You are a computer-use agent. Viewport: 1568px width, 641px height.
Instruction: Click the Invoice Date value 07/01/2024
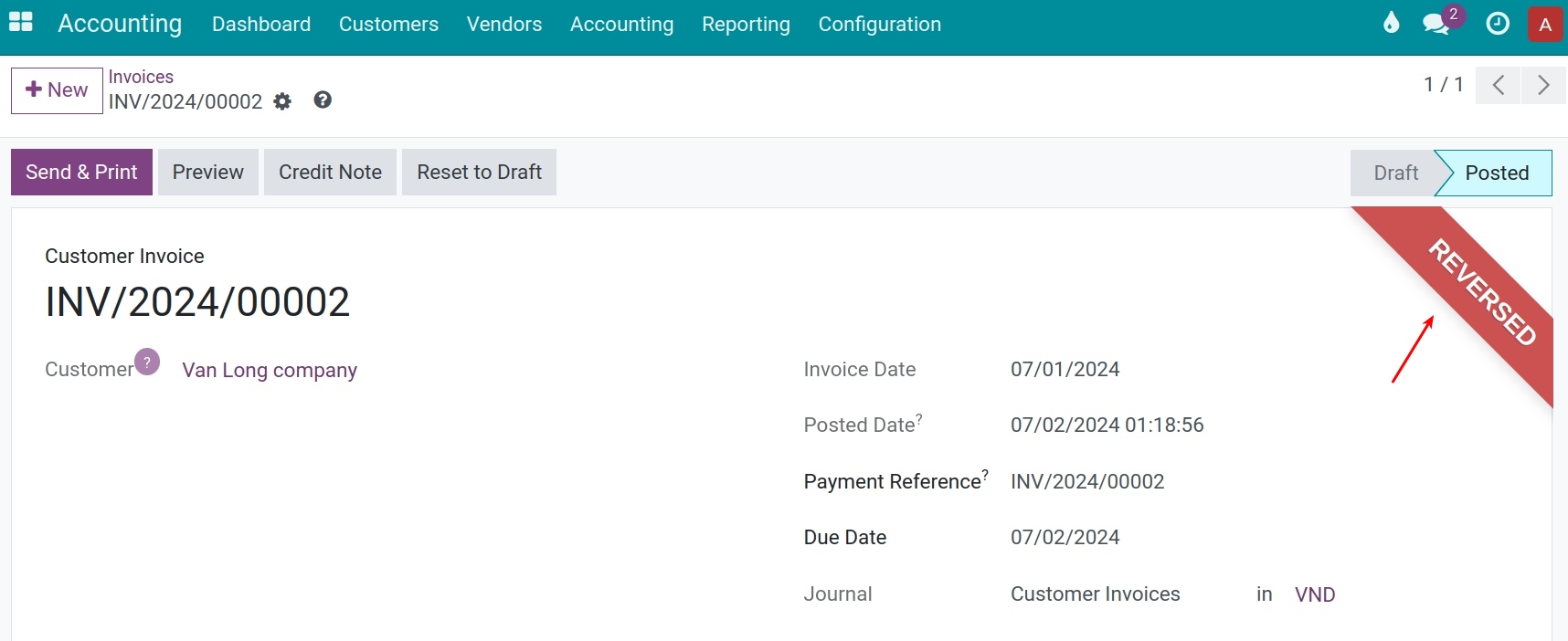[1065, 369]
